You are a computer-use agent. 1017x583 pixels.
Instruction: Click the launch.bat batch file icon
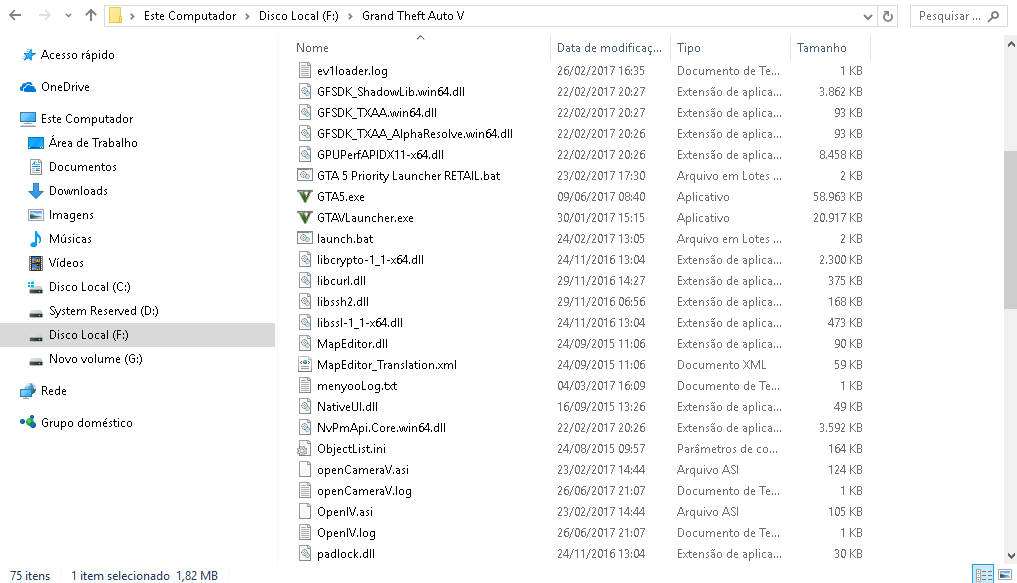(304, 238)
